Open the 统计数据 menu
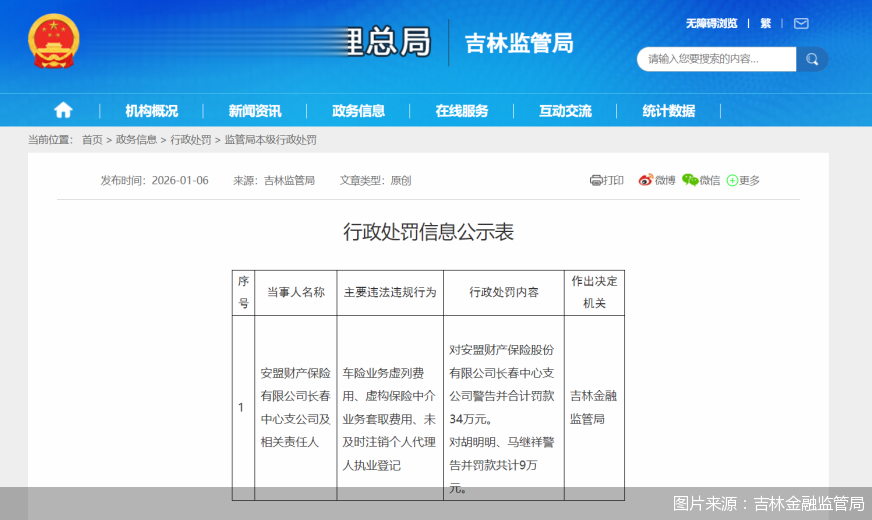Screen dimensions: 872x520 click(668, 111)
